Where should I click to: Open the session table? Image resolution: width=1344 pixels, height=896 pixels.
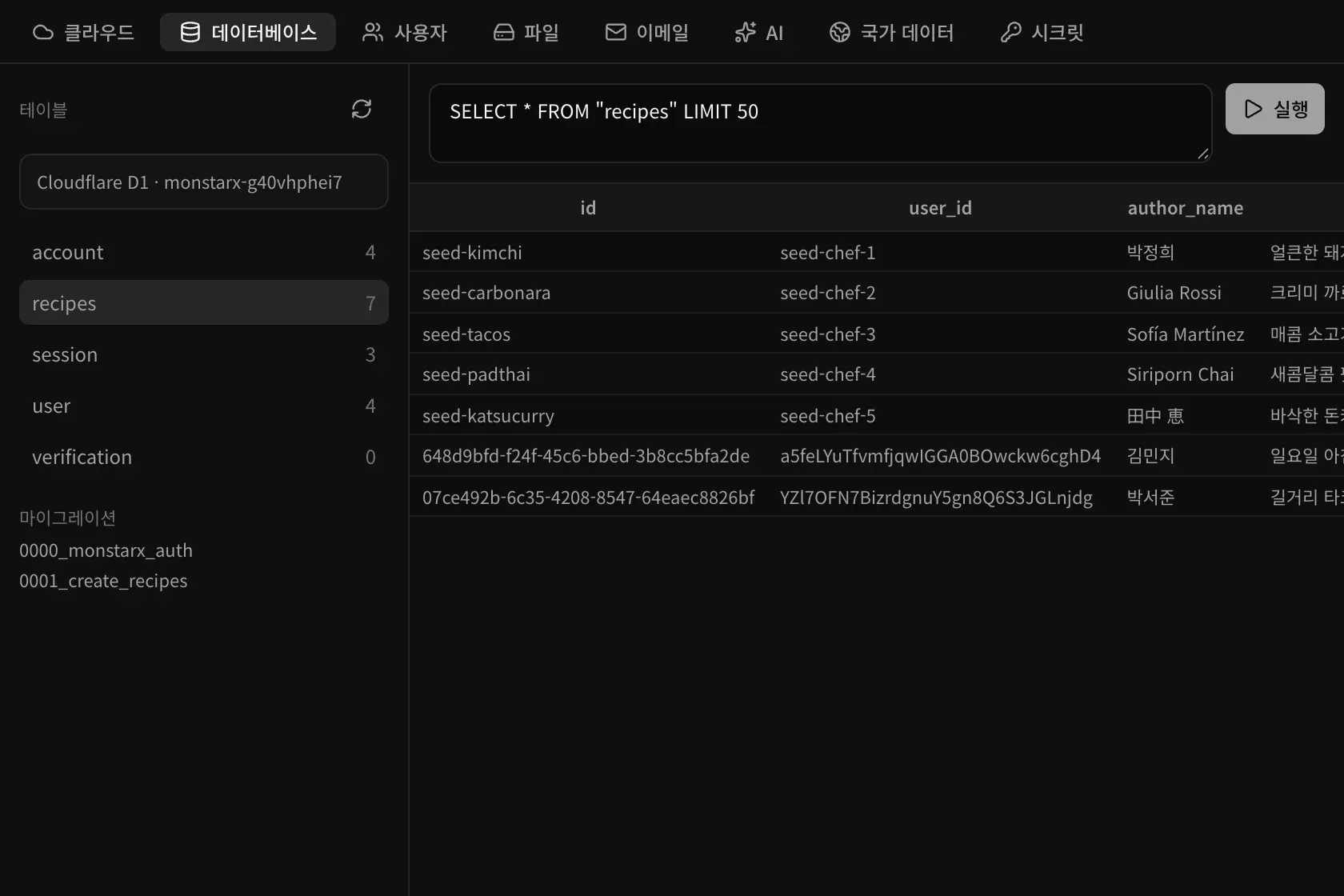click(204, 354)
